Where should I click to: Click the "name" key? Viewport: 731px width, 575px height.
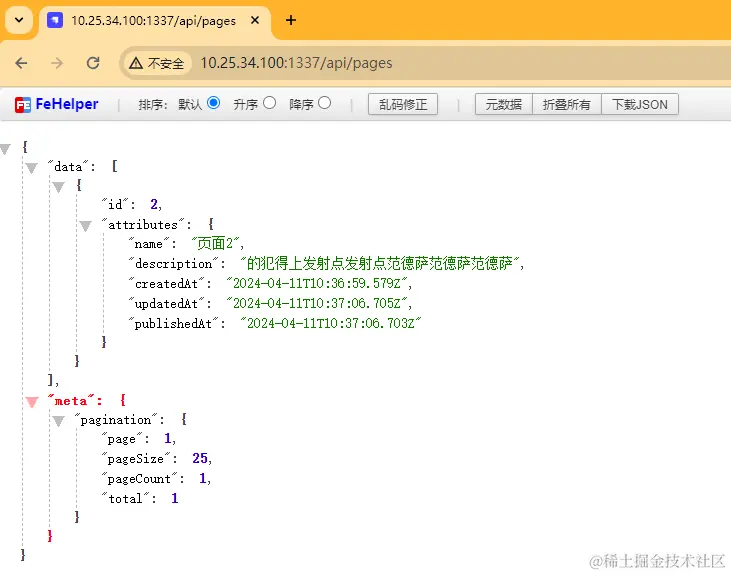coord(149,244)
